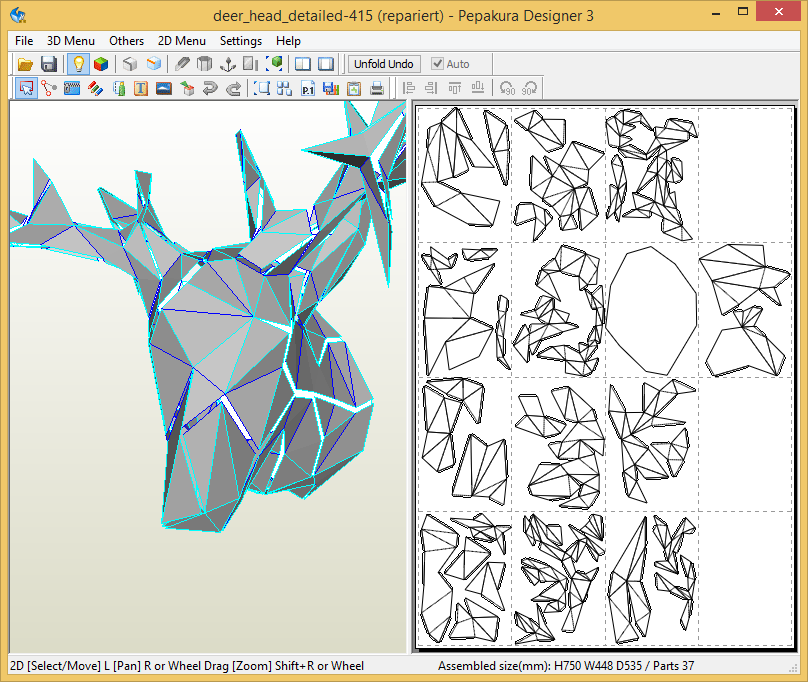Click the color pencils edge color icon
Viewport: 808px width, 682px height.
click(95, 89)
